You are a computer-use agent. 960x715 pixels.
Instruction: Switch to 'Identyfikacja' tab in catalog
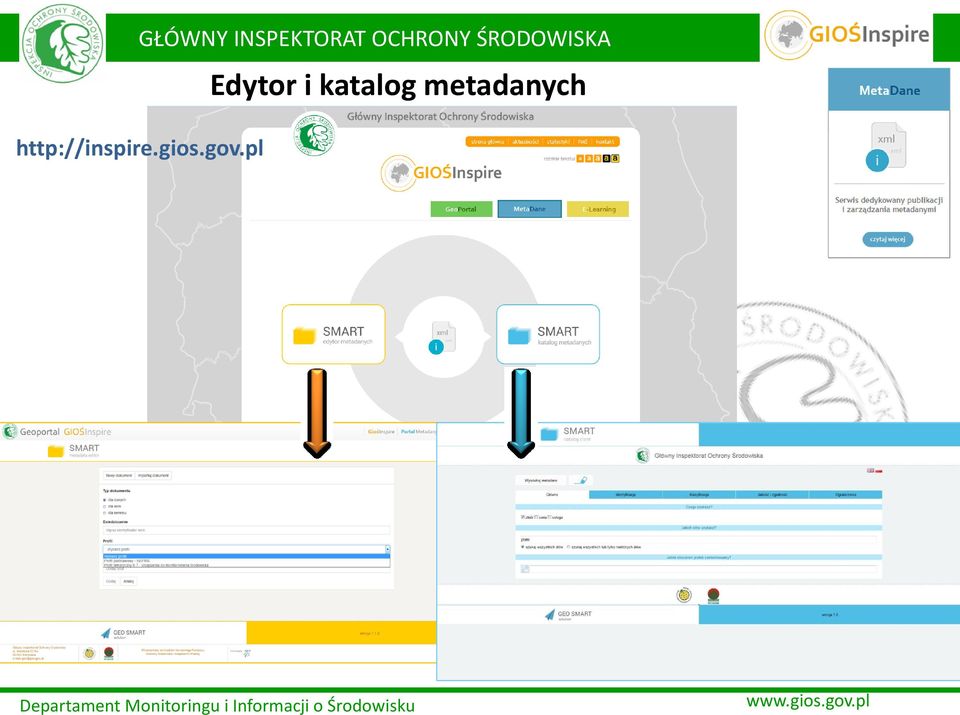(626, 495)
